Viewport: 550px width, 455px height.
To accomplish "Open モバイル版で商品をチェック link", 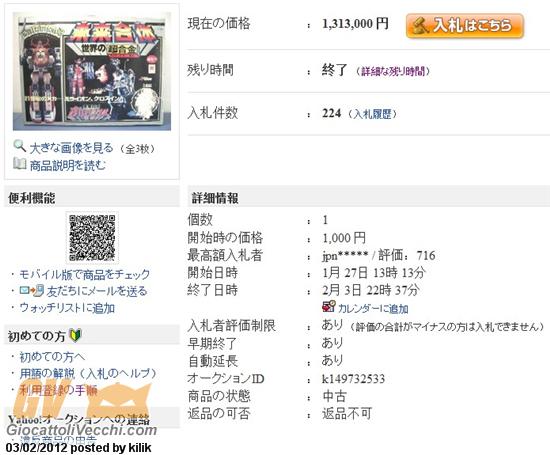I will click(x=85, y=274).
